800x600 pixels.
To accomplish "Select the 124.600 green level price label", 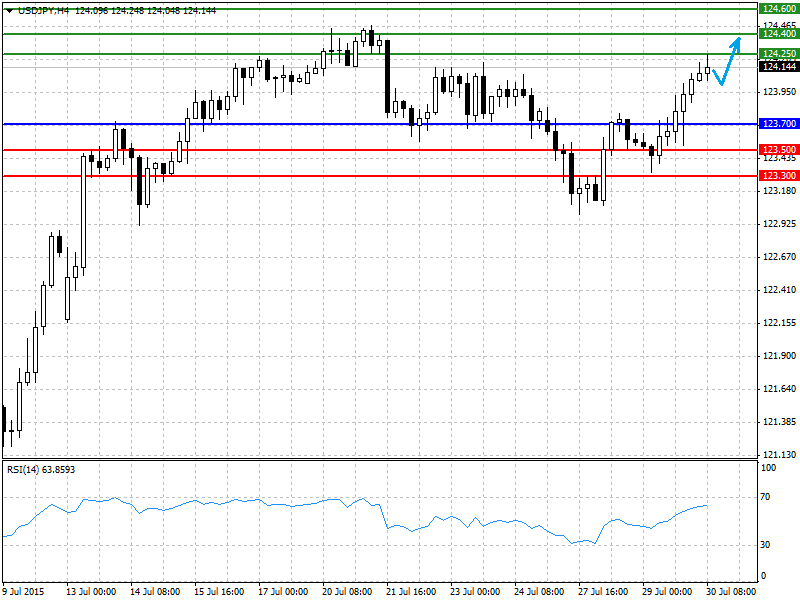I will coord(779,9).
